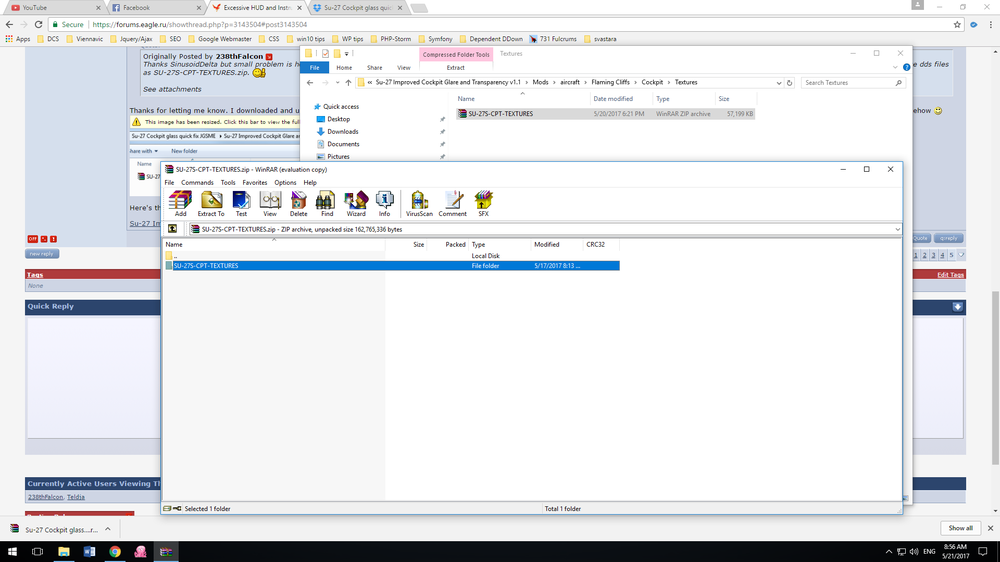The width and height of the screenshot is (1000, 562).
Task: Click the forum new reply button
Action: point(43,253)
